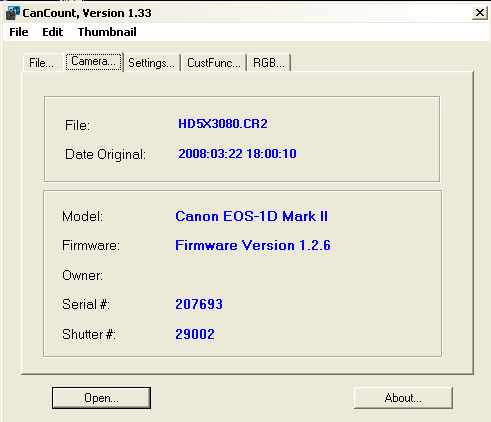Open the CustFunc... tab
This screenshot has width=491, height=422.
(214, 63)
